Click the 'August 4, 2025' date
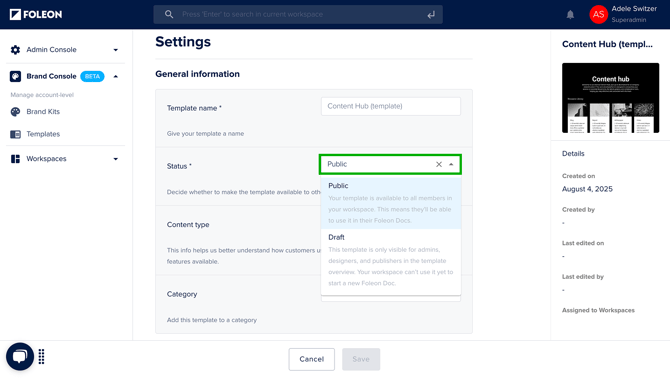 (x=587, y=189)
